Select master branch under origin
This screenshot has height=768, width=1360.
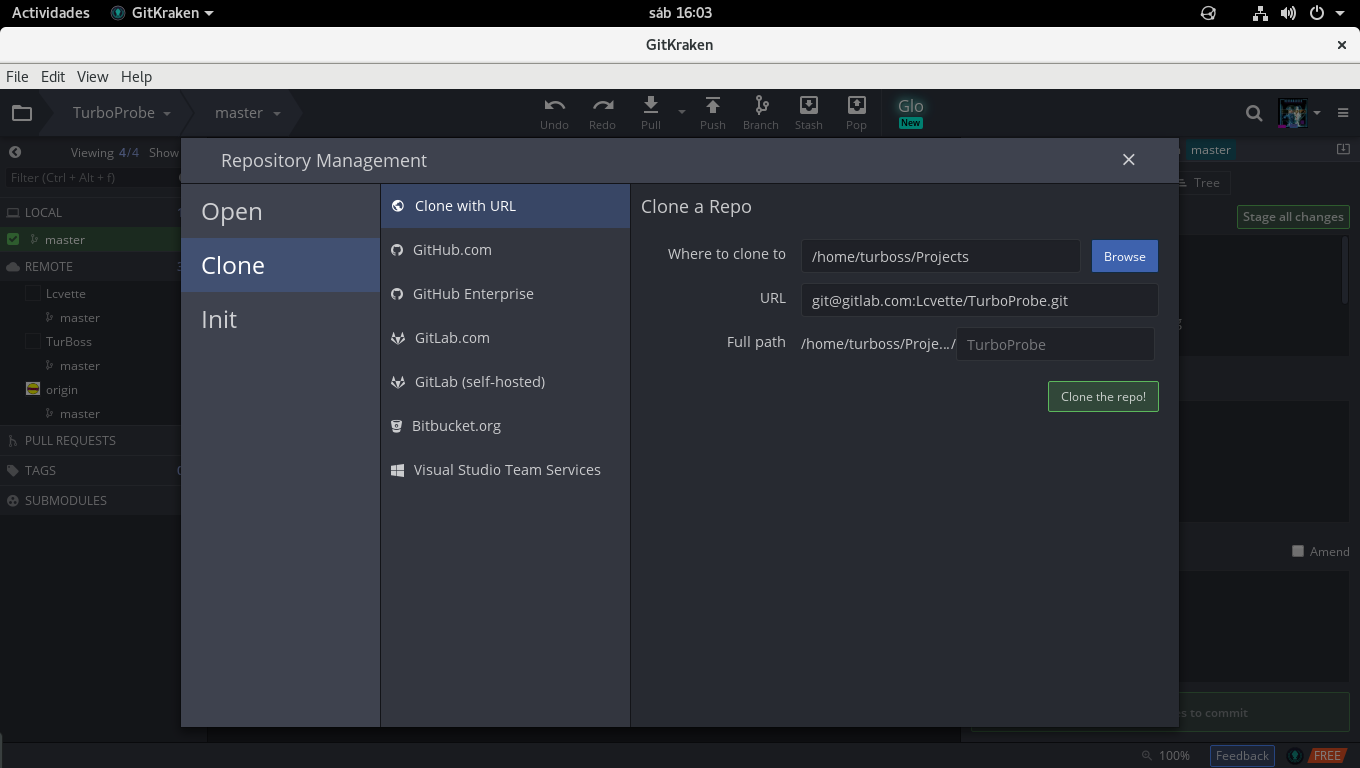point(80,413)
